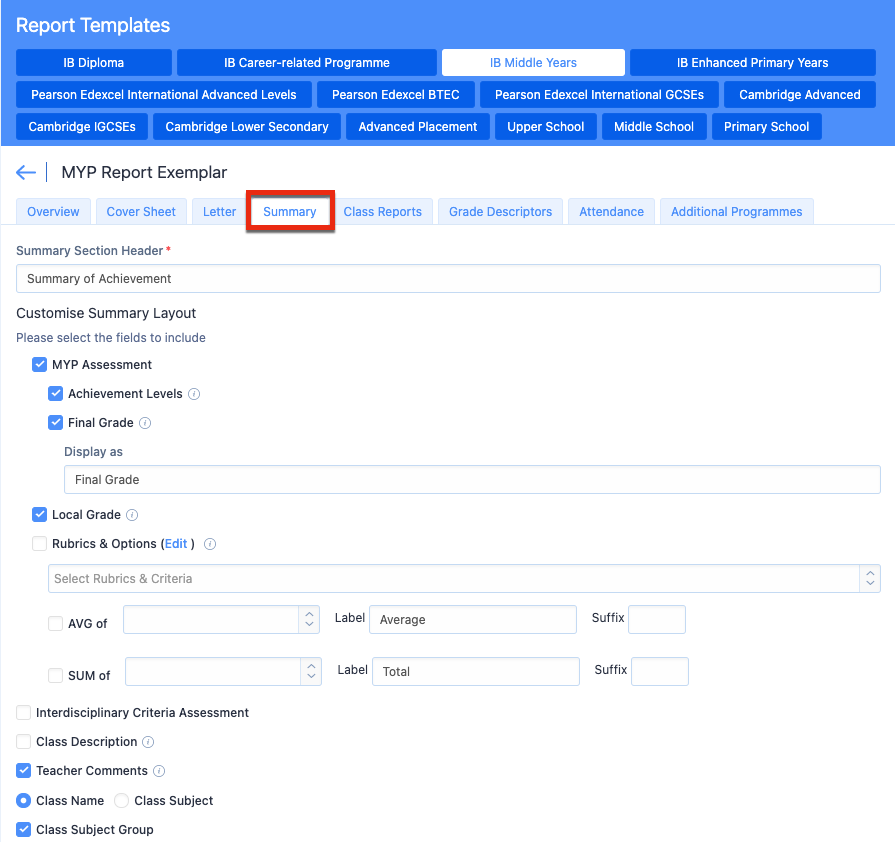Image resolution: width=895 pixels, height=842 pixels.
Task: Focus the Display as text field
Action: click(x=472, y=480)
